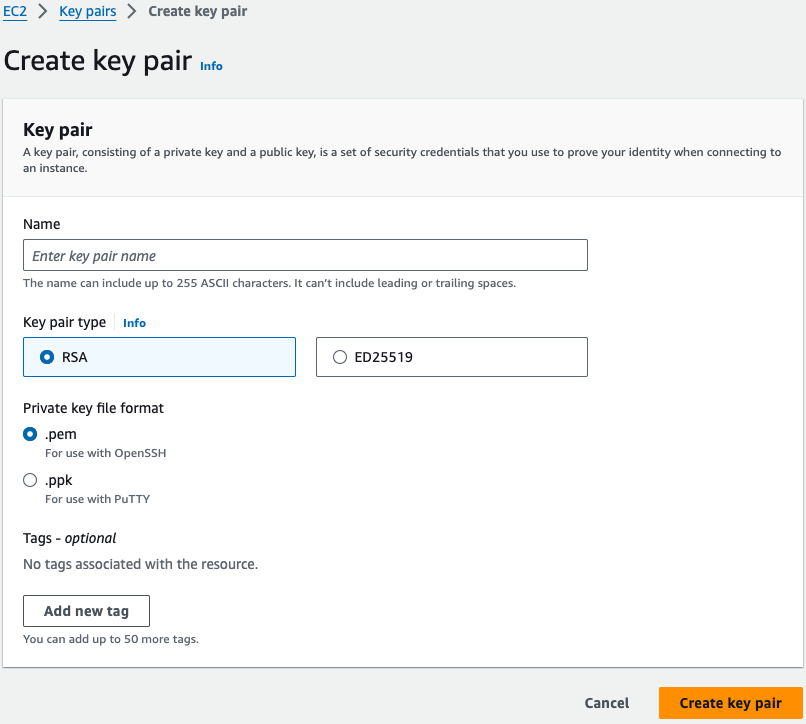Click the Enter key pair name field
Screen dimensions: 806x724
(305, 255)
